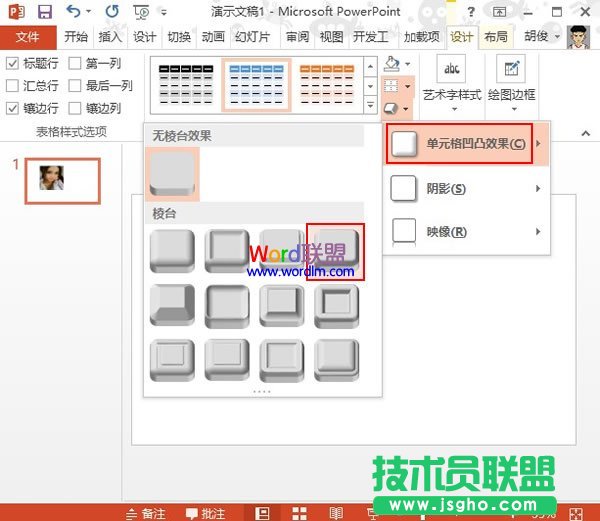The height and width of the screenshot is (521, 600).
Task: Select first bevel in second row
Action: tap(172, 305)
